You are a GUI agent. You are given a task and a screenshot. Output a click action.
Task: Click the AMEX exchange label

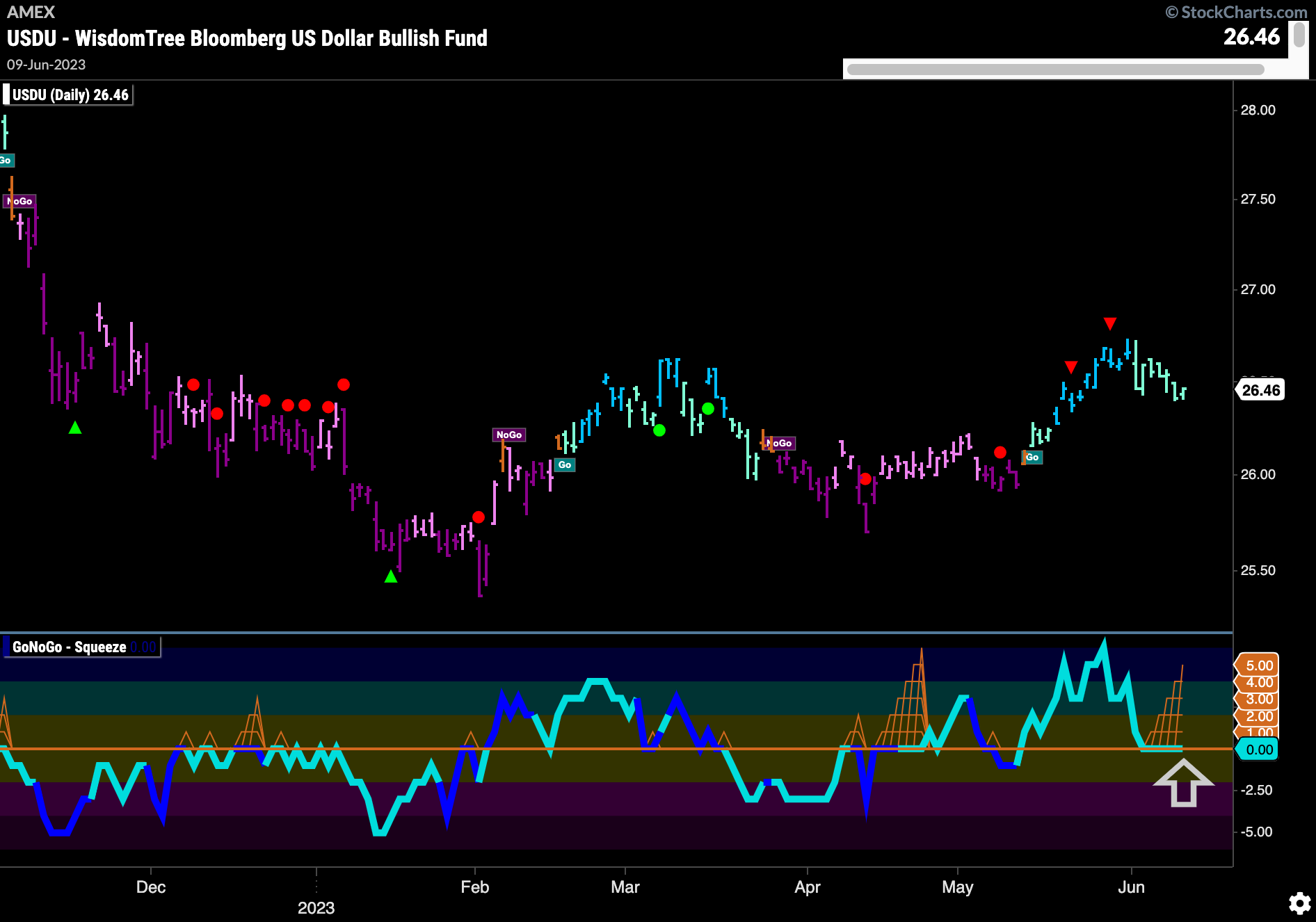[31, 12]
